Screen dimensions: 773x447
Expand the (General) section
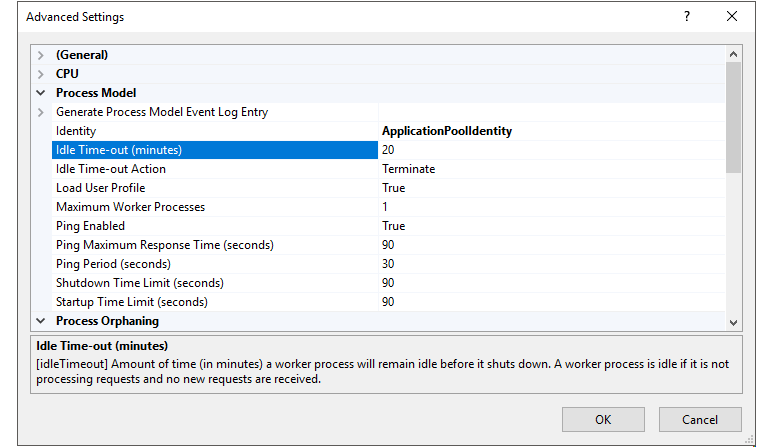[41, 55]
